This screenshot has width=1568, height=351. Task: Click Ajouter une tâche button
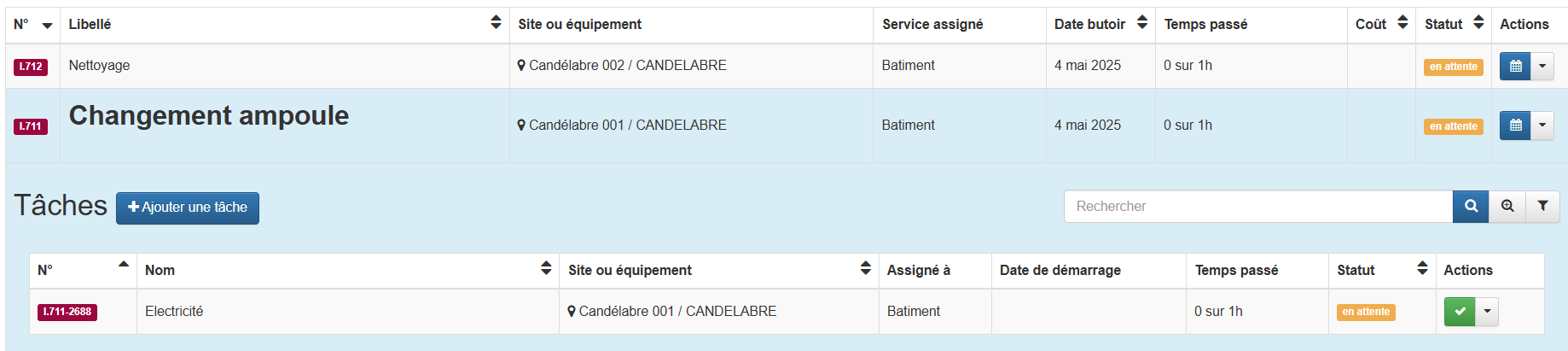[188, 208]
